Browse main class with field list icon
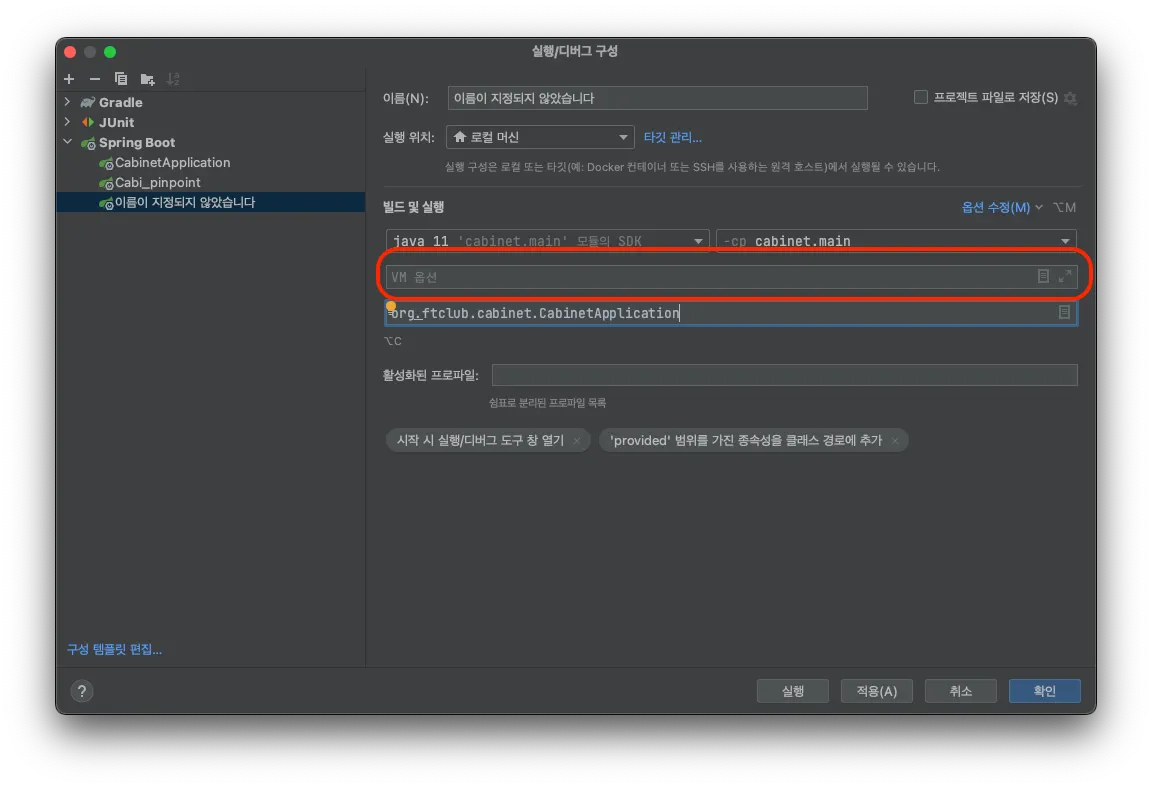 pos(1064,313)
